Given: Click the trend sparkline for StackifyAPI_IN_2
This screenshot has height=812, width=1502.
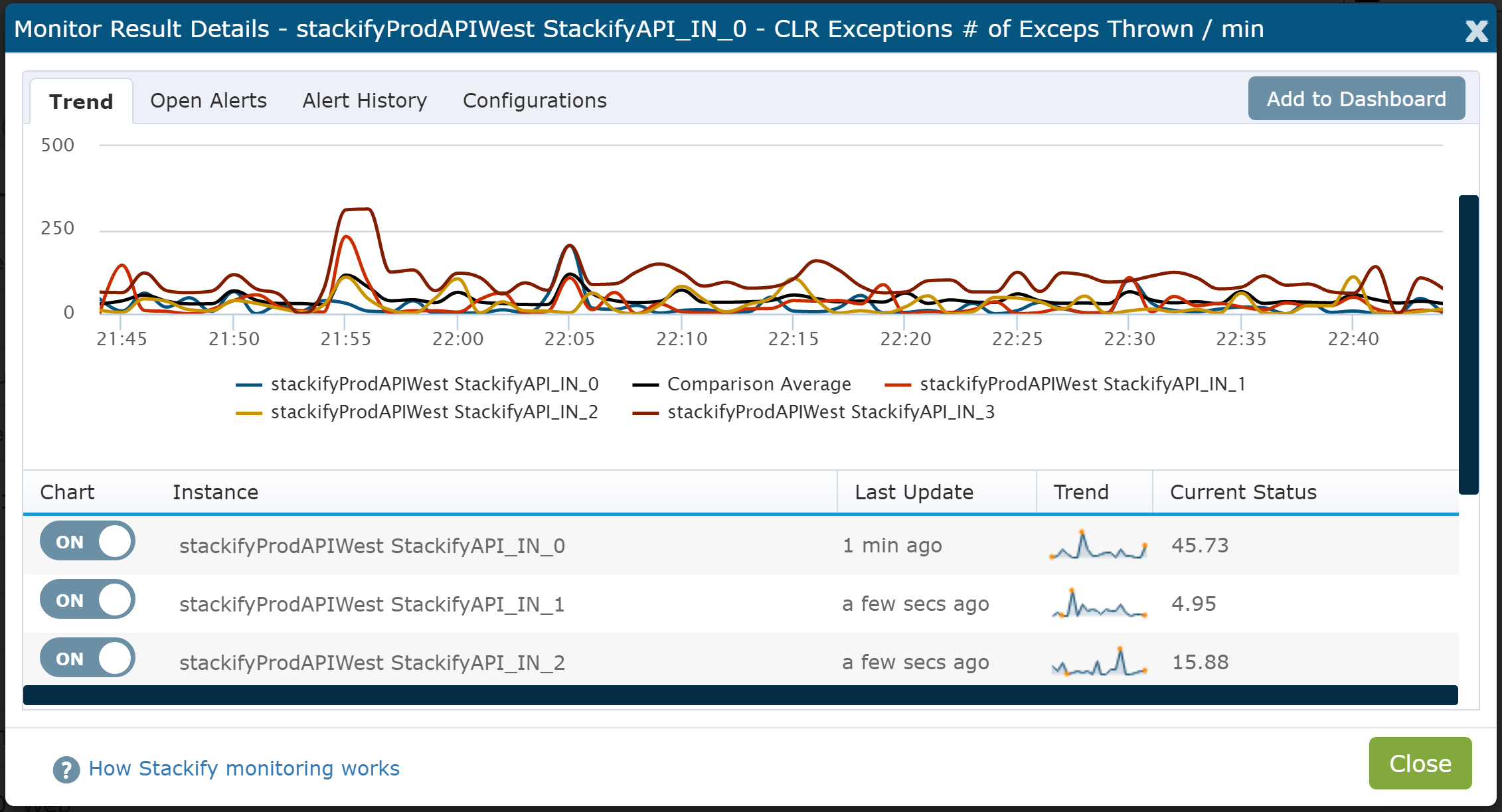Looking at the screenshot, I should point(1098,661).
